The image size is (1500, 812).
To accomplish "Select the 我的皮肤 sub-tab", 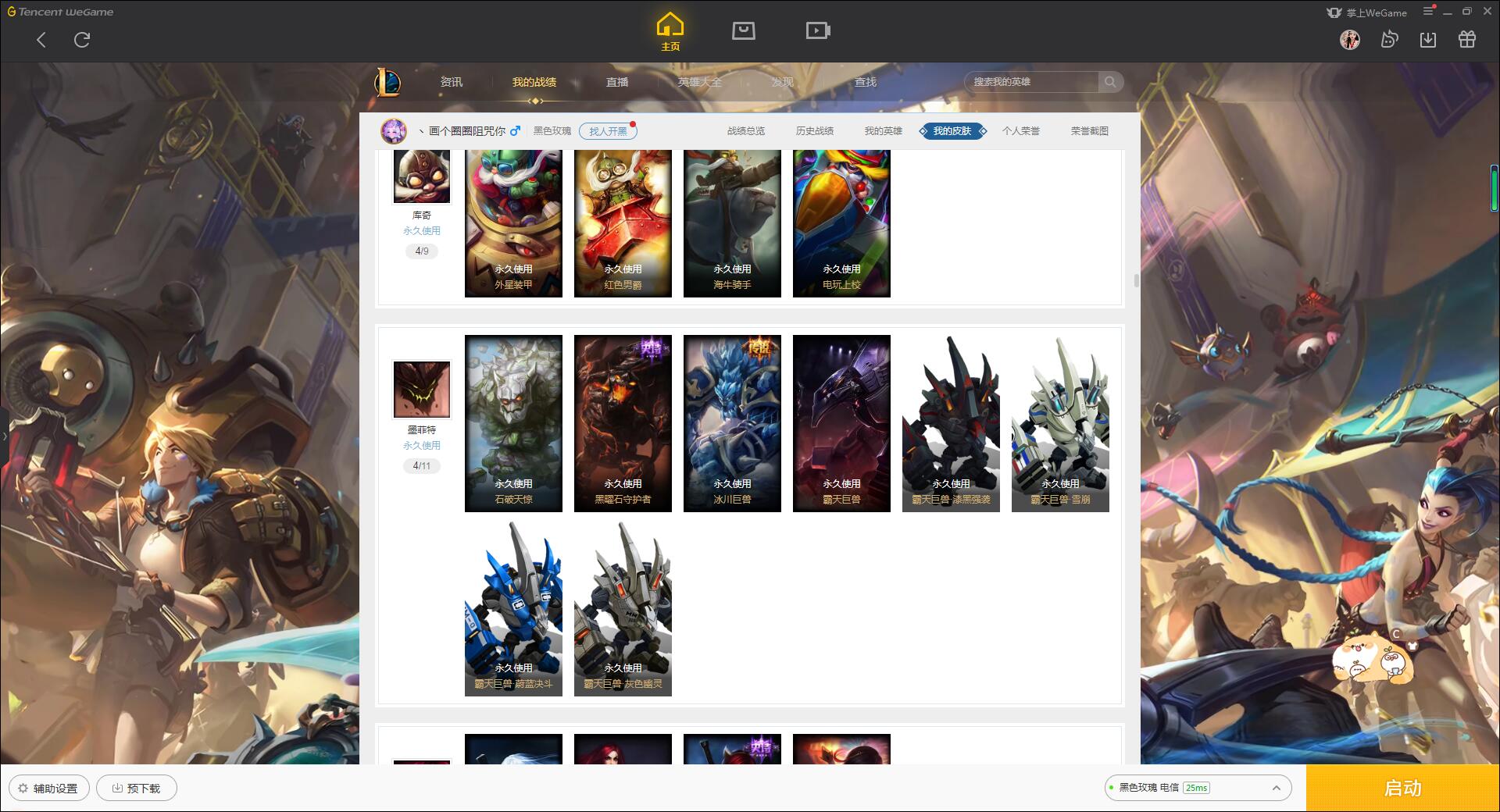I will tap(952, 131).
